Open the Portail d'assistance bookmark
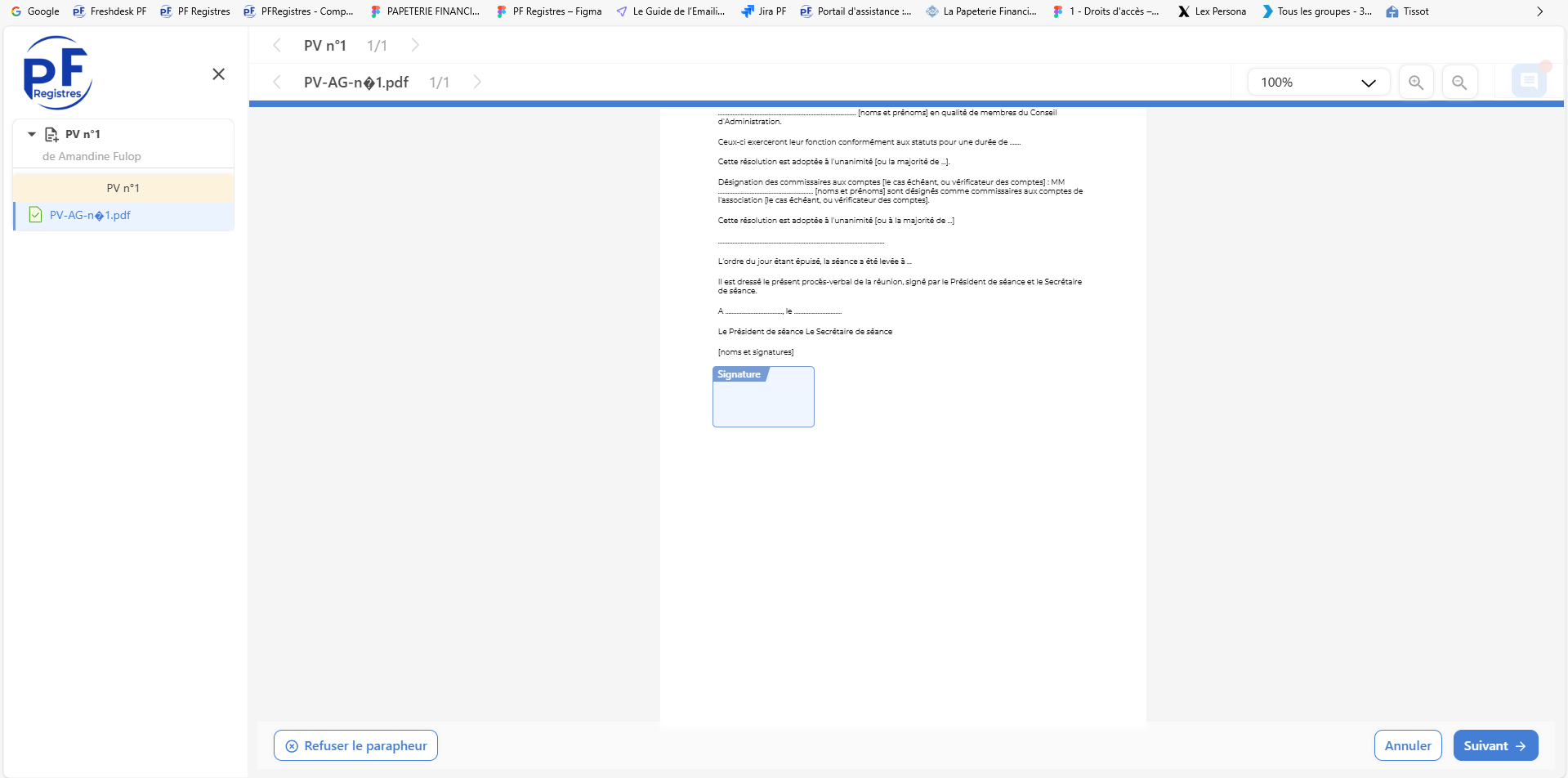Image resolution: width=1568 pixels, height=778 pixels. (x=855, y=11)
